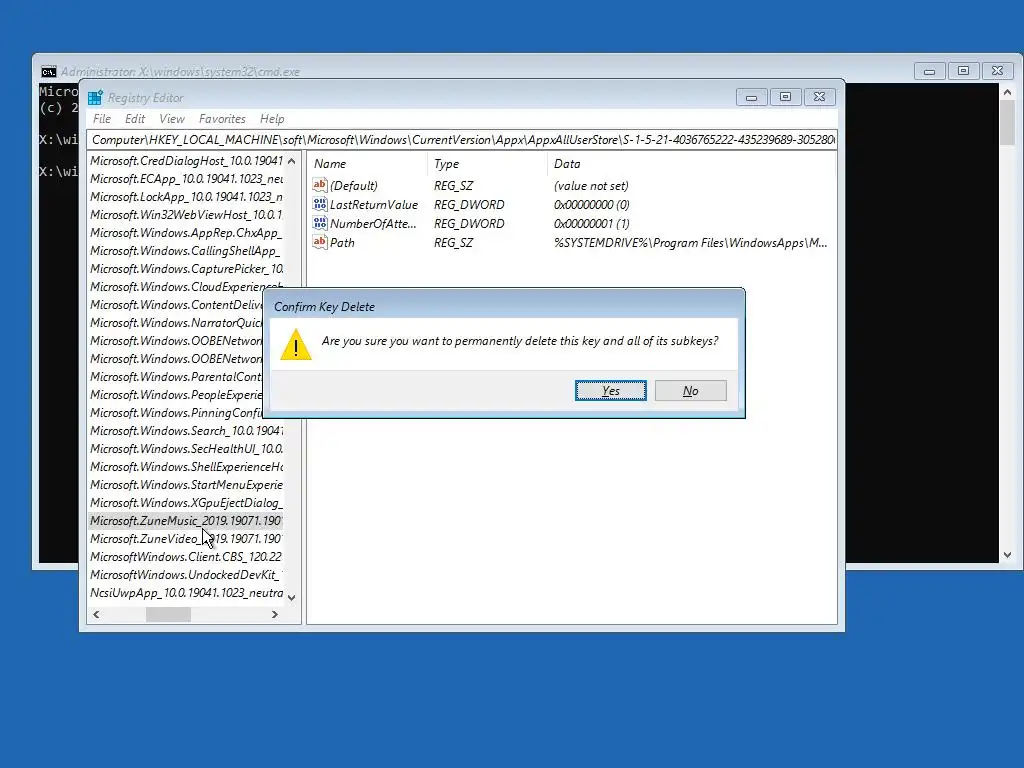Open the File menu in Registry Editor
Screen dimensions: 1024x768
102,119
